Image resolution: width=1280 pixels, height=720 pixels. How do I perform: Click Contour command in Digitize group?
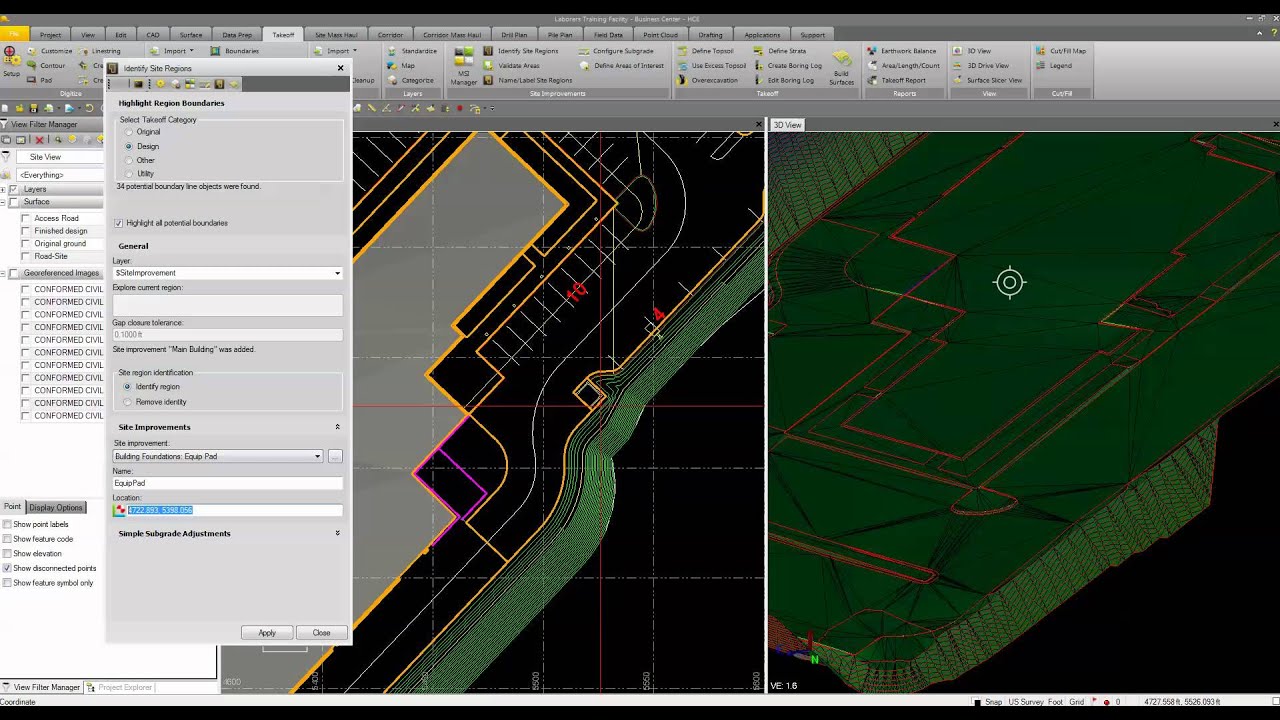(45, 66)
